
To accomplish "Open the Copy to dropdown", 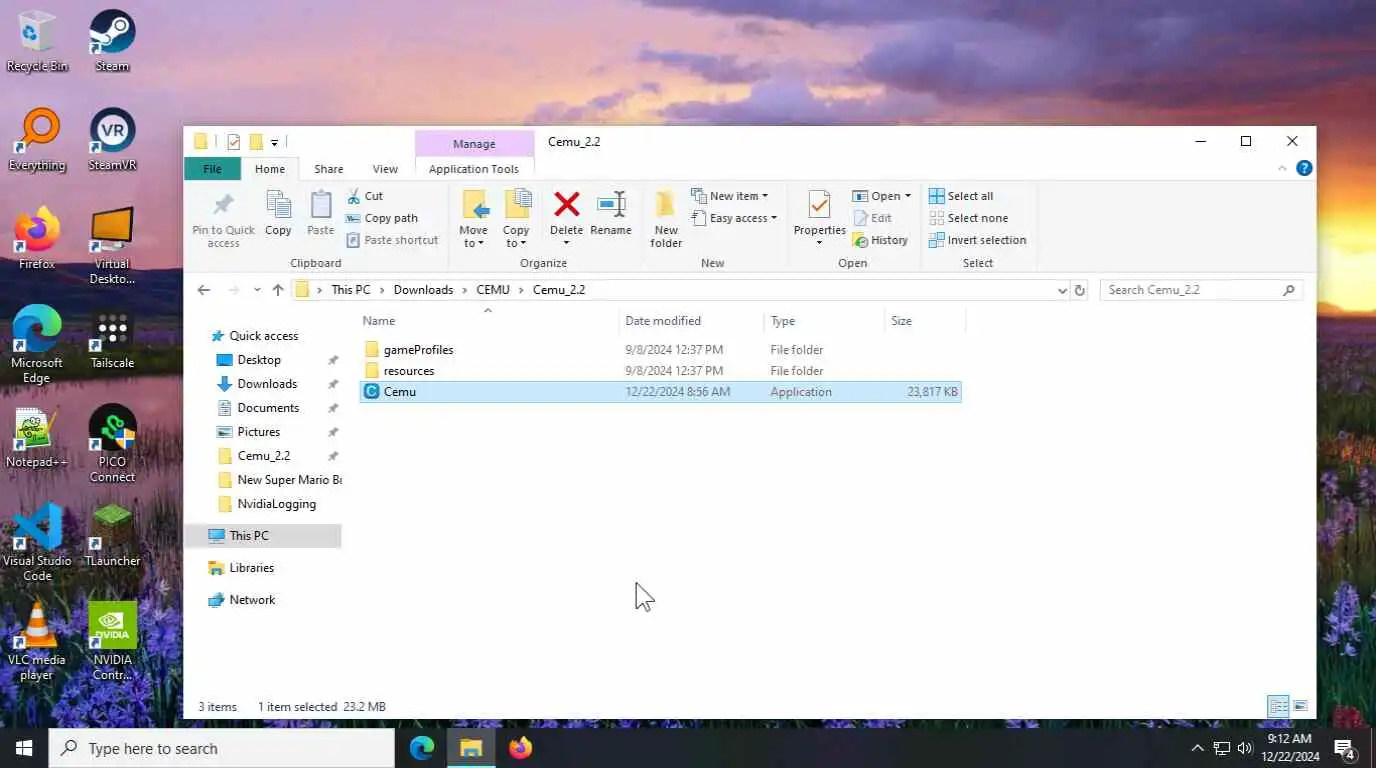I will click(516, 237).
